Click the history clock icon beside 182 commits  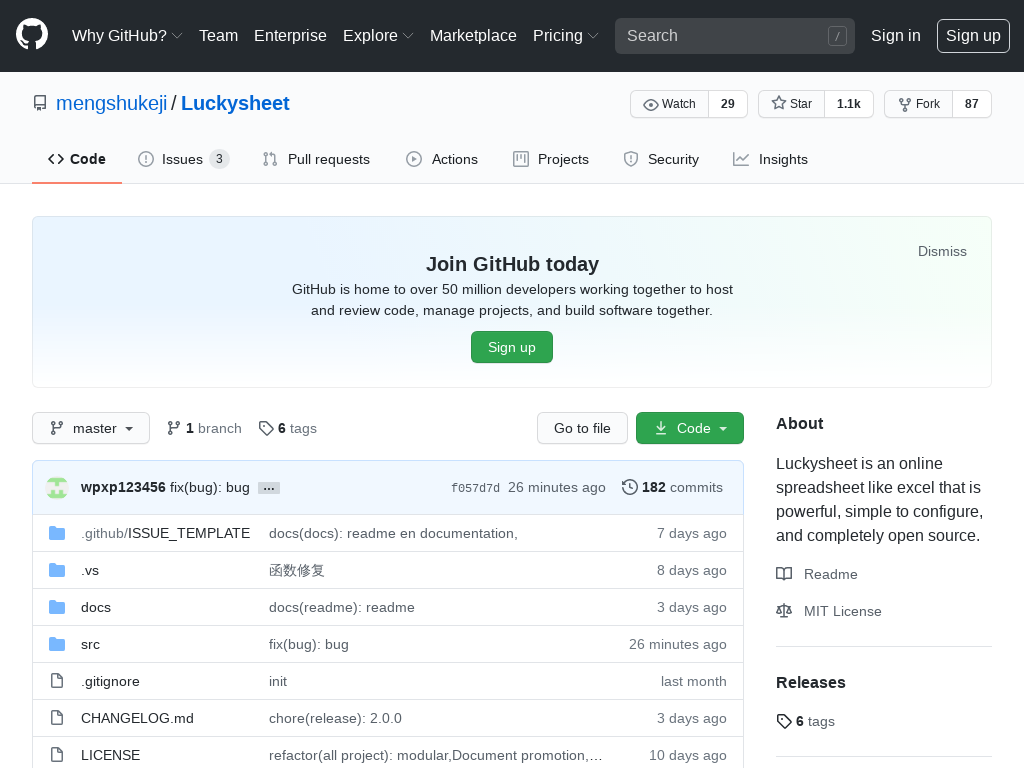630,487
